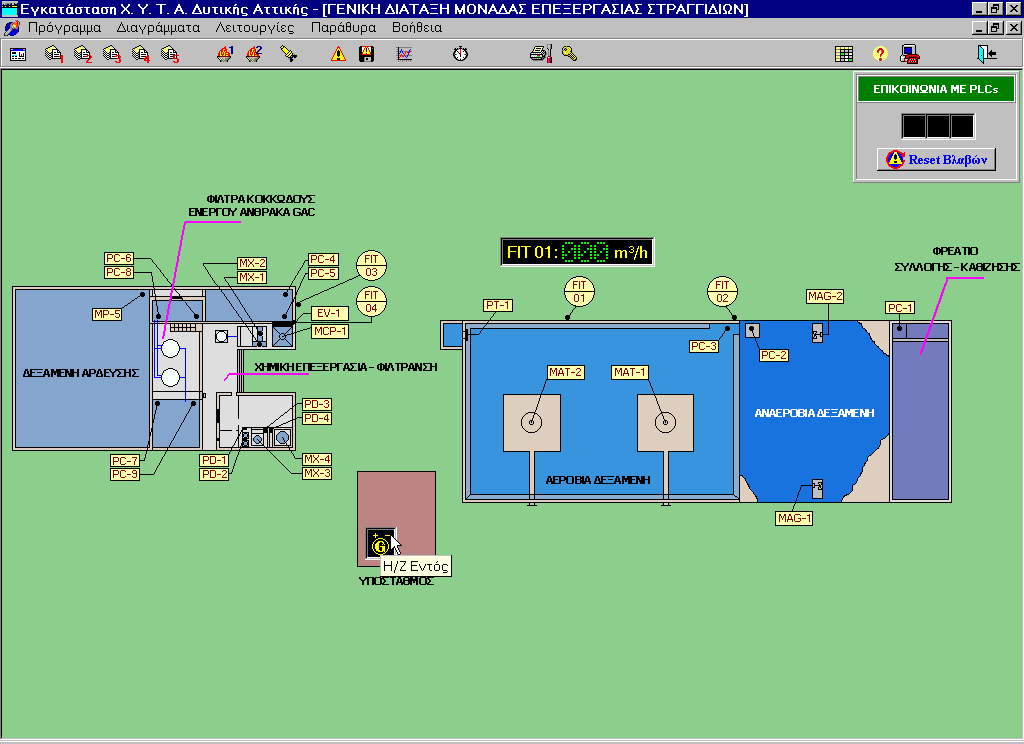The height and width of the screenshot is (744, 1024).
Task: Click the exit door icon
Action: (987, 54)
